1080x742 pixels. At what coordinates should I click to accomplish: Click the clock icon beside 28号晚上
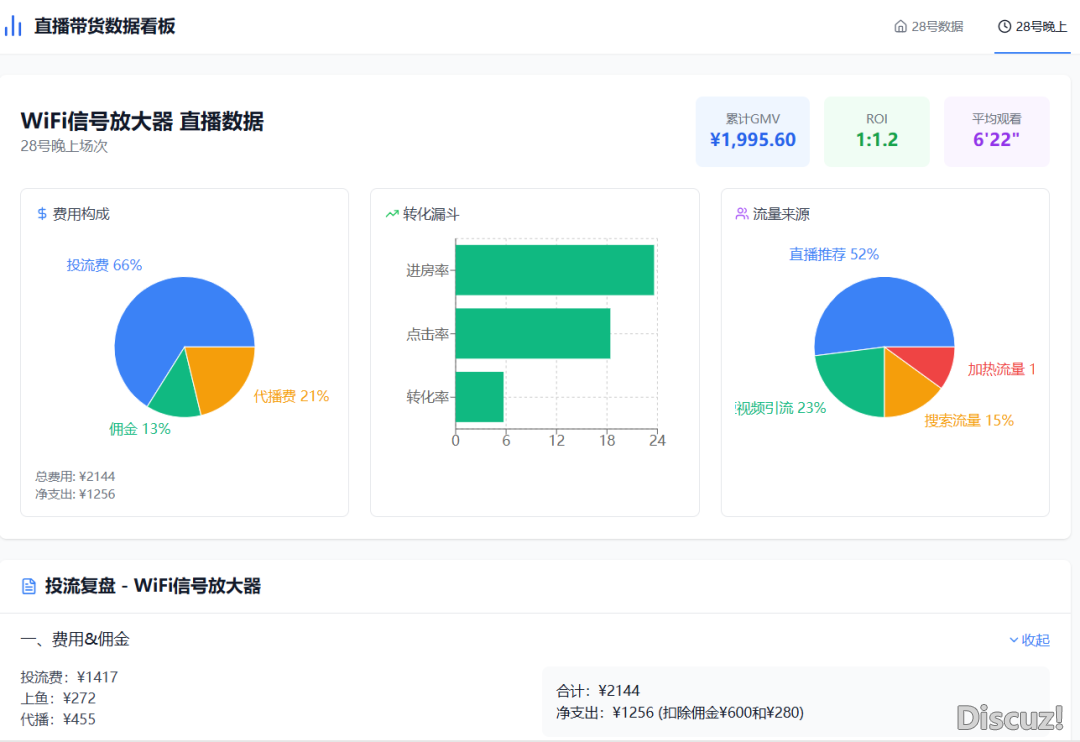[x=1004, y=27]
